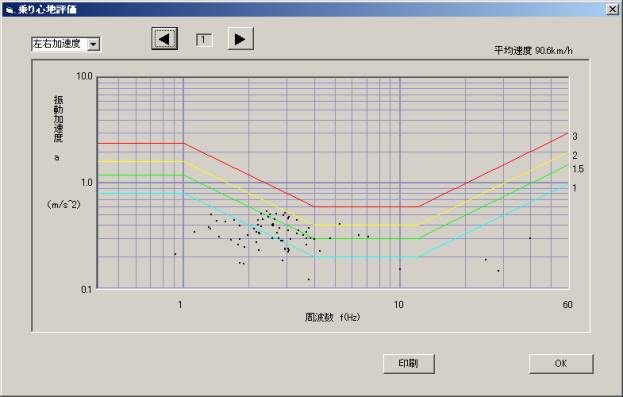Click the 周波数 f(Hz) axis title
The height and width of the screenshot is (397, 623).
pyautogui.click(x=333, y=317)
